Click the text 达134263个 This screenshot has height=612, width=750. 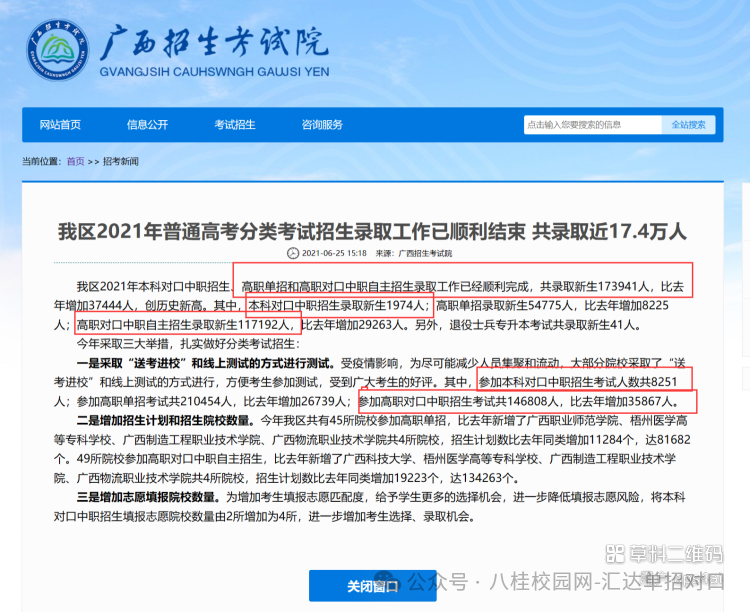point(482,478)
